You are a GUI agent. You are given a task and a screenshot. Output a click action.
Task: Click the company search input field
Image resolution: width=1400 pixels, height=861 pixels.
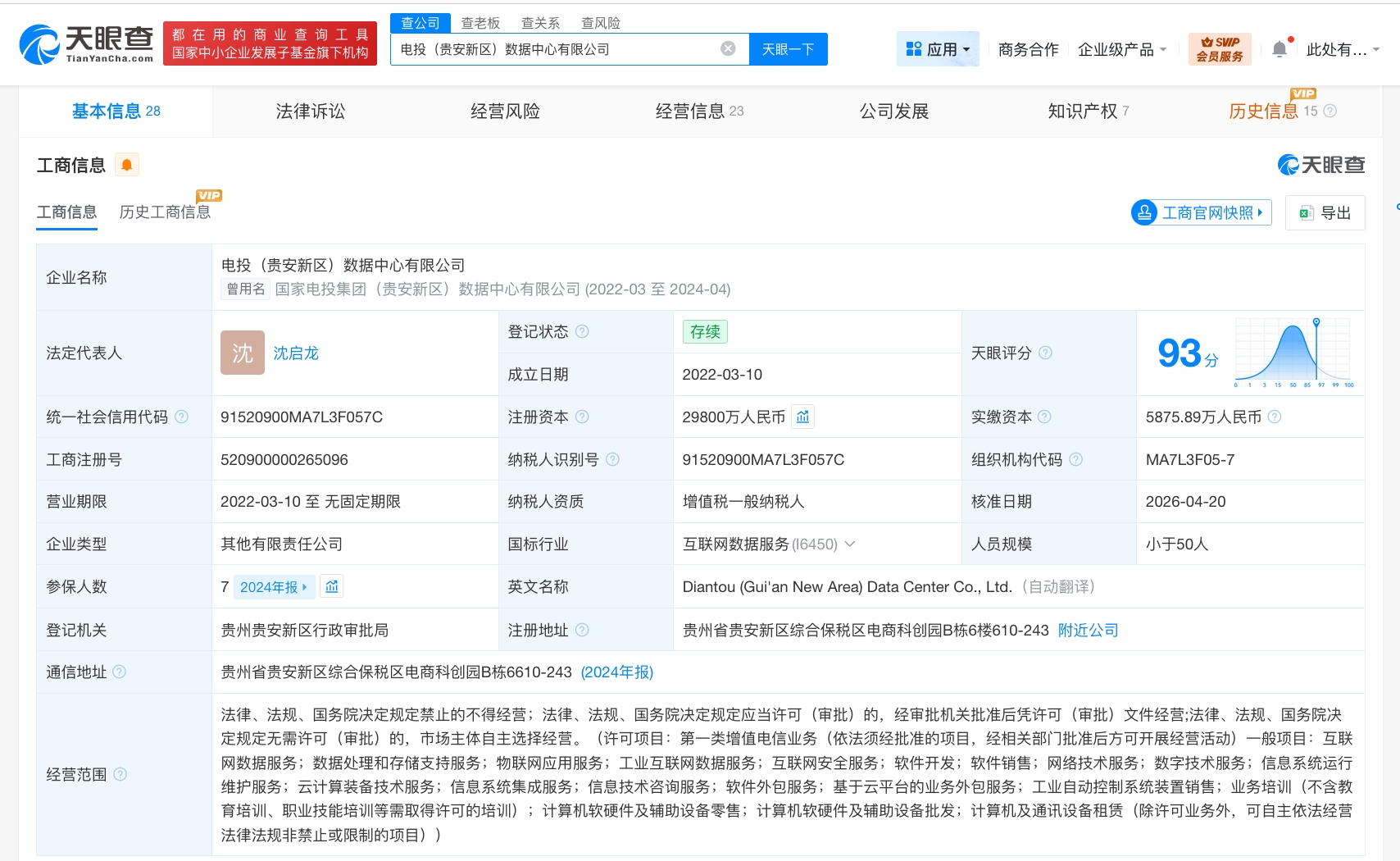point(557,49)
